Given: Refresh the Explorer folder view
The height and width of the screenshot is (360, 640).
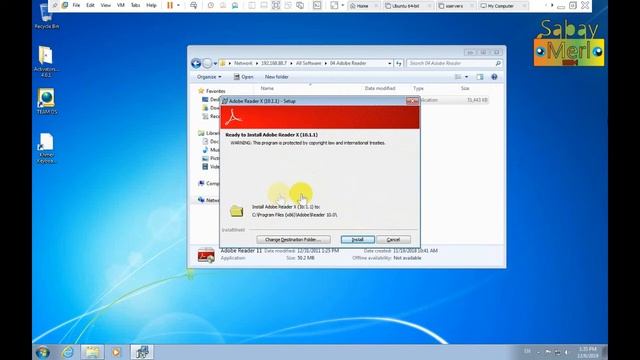Looking at the screenshot, I should point(399,63).
